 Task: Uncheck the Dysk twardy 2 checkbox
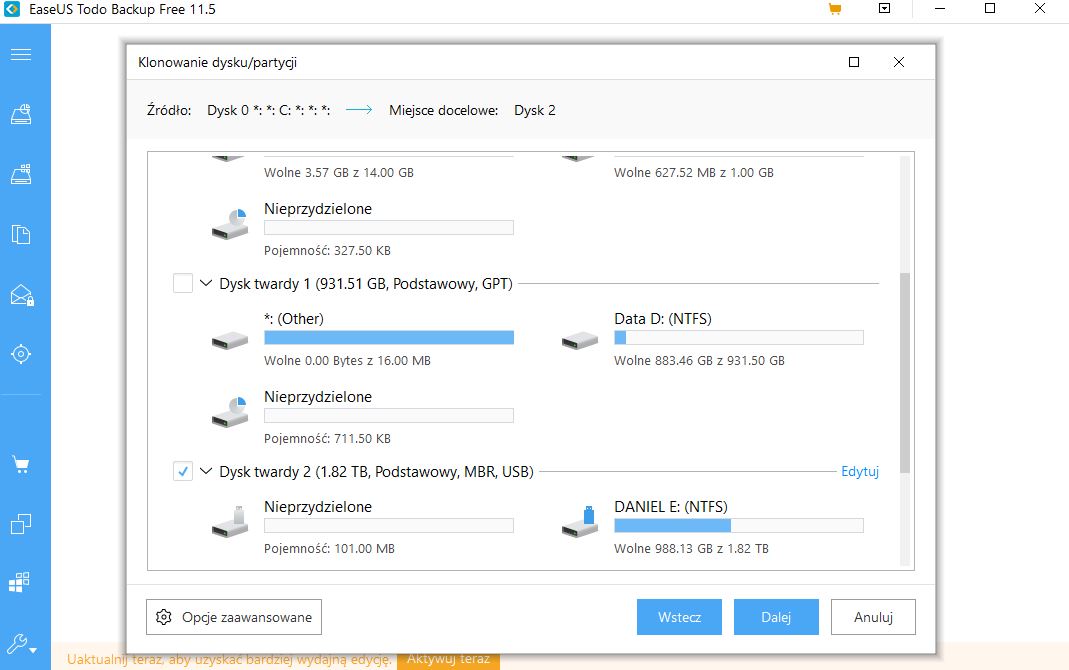(x=183, y=471)
